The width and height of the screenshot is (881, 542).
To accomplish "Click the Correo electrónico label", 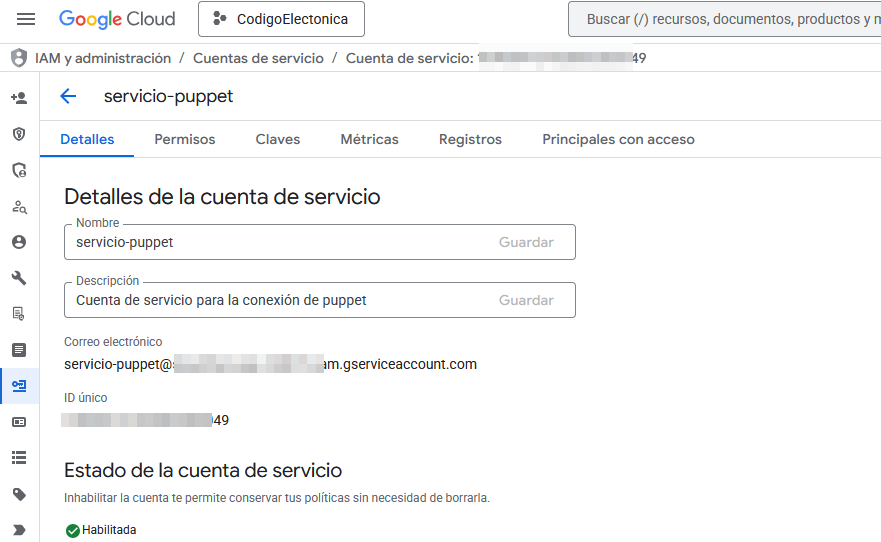I will pyautogui.click(x=113, y=341).
